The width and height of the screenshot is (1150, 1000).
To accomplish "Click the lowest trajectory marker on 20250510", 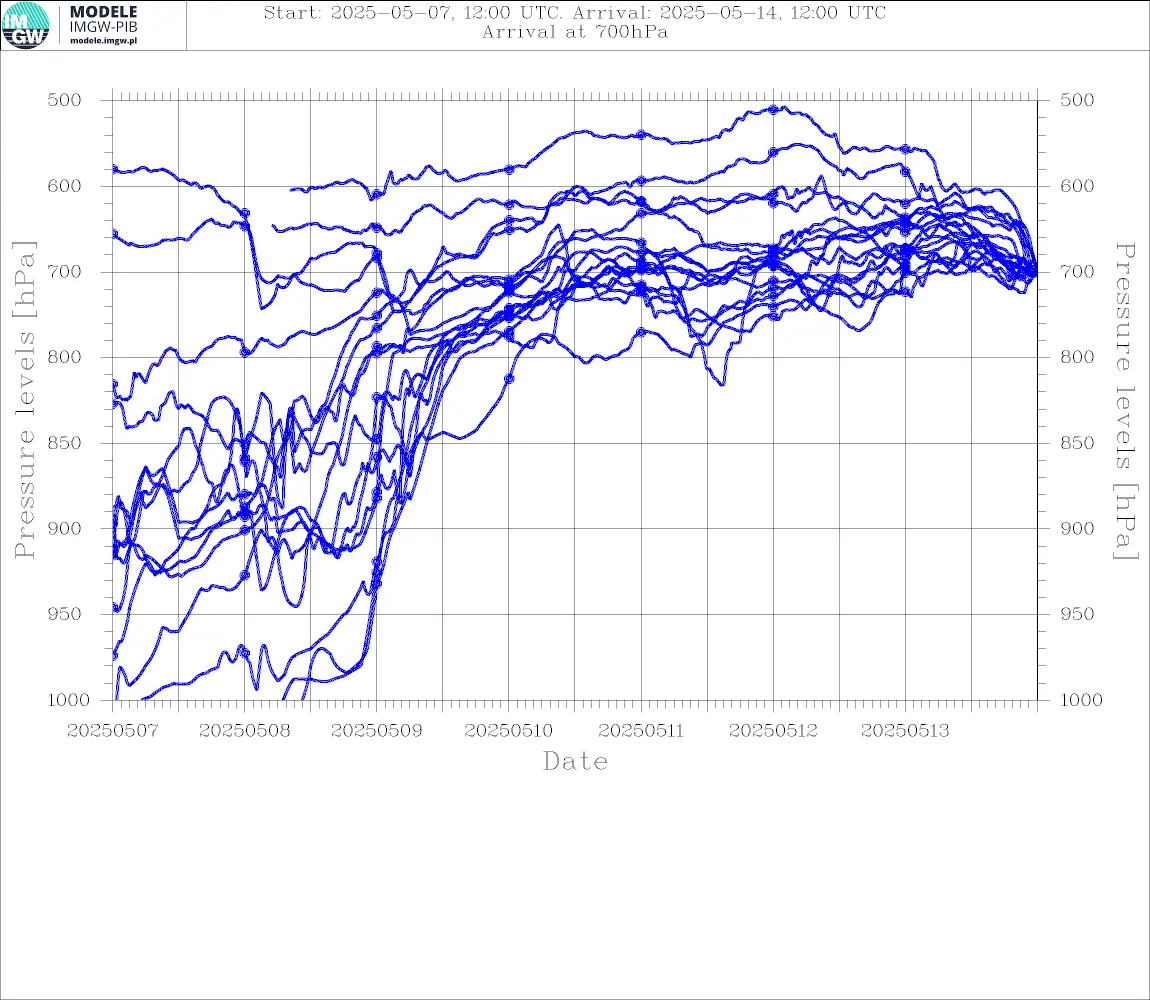I will tap(509, 379).
